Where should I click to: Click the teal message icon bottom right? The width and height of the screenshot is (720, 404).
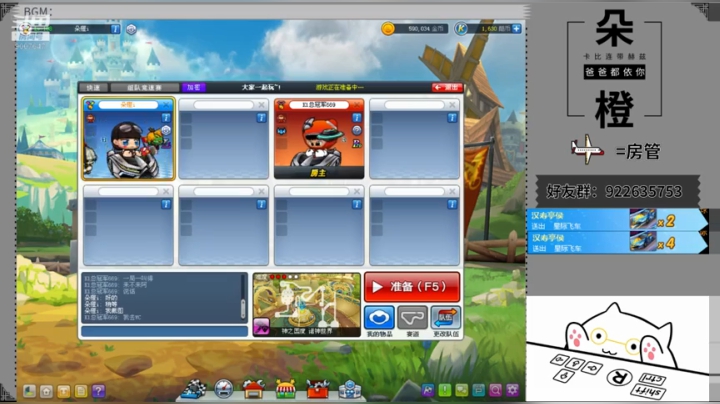click(x=478, y=391)
